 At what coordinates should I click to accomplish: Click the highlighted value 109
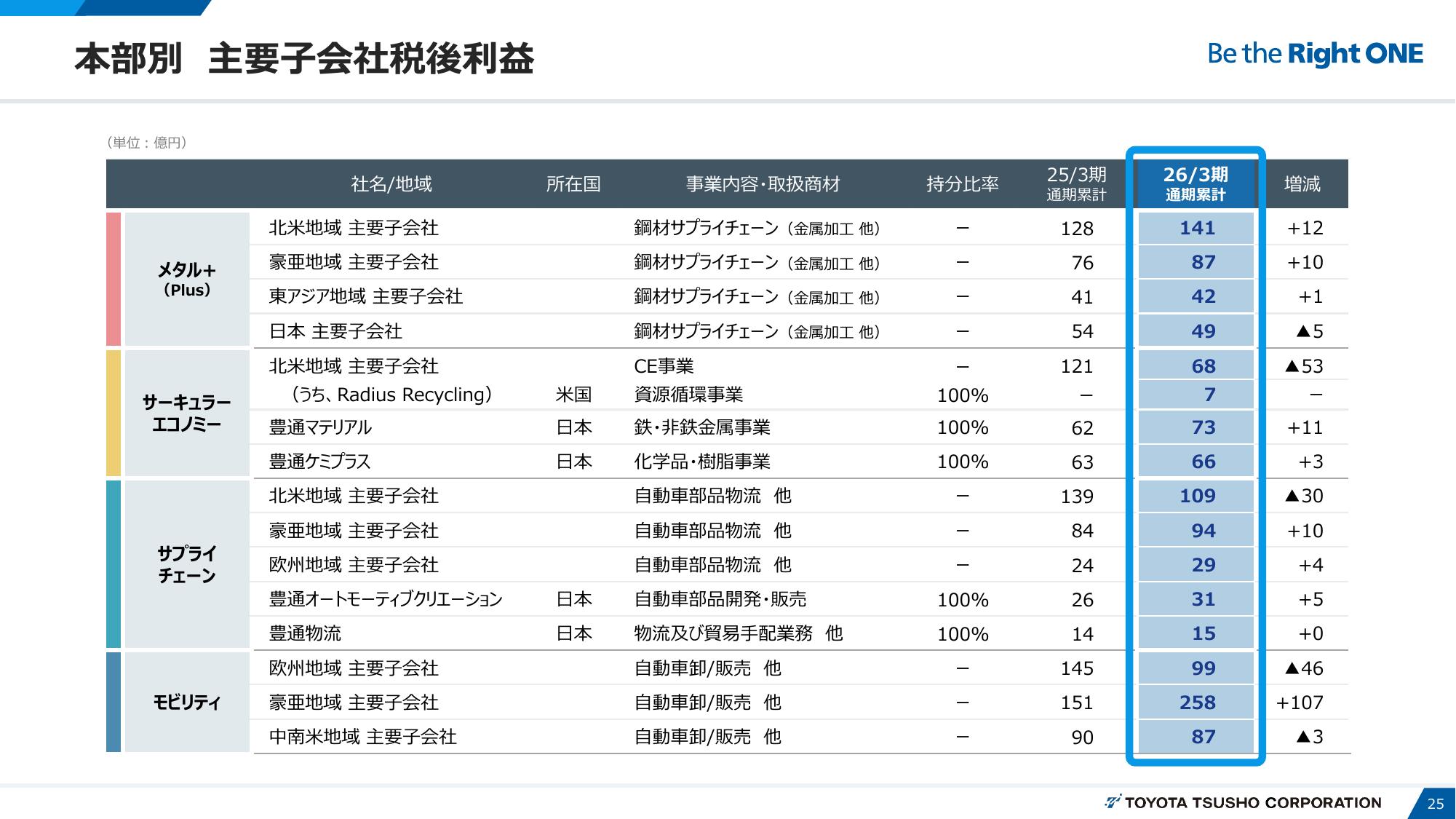click(x=1197, y=496)
